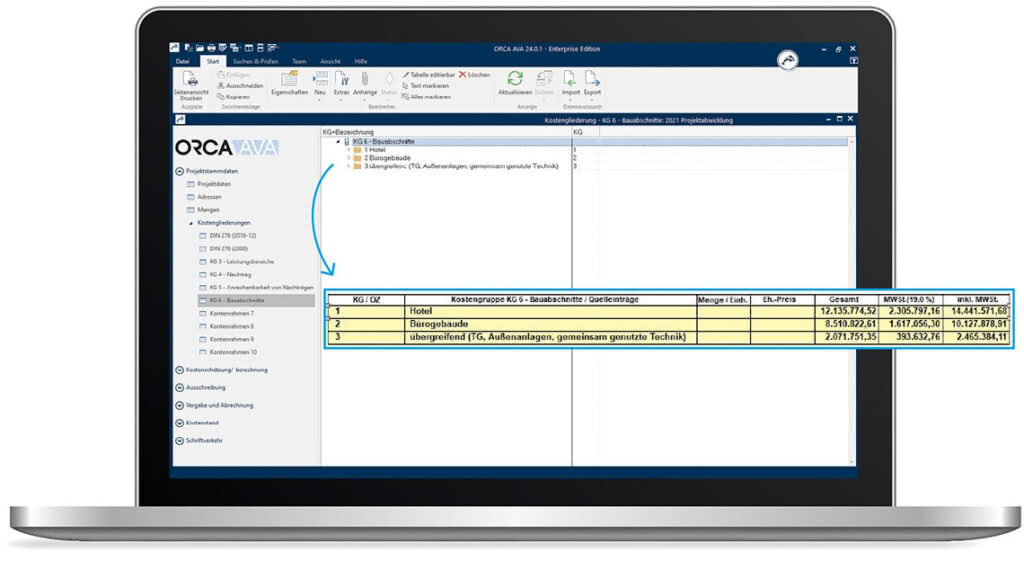The image size is (1024, 569).
Task: Collapse the Projektstammdaten section
Action: point(180,171)
